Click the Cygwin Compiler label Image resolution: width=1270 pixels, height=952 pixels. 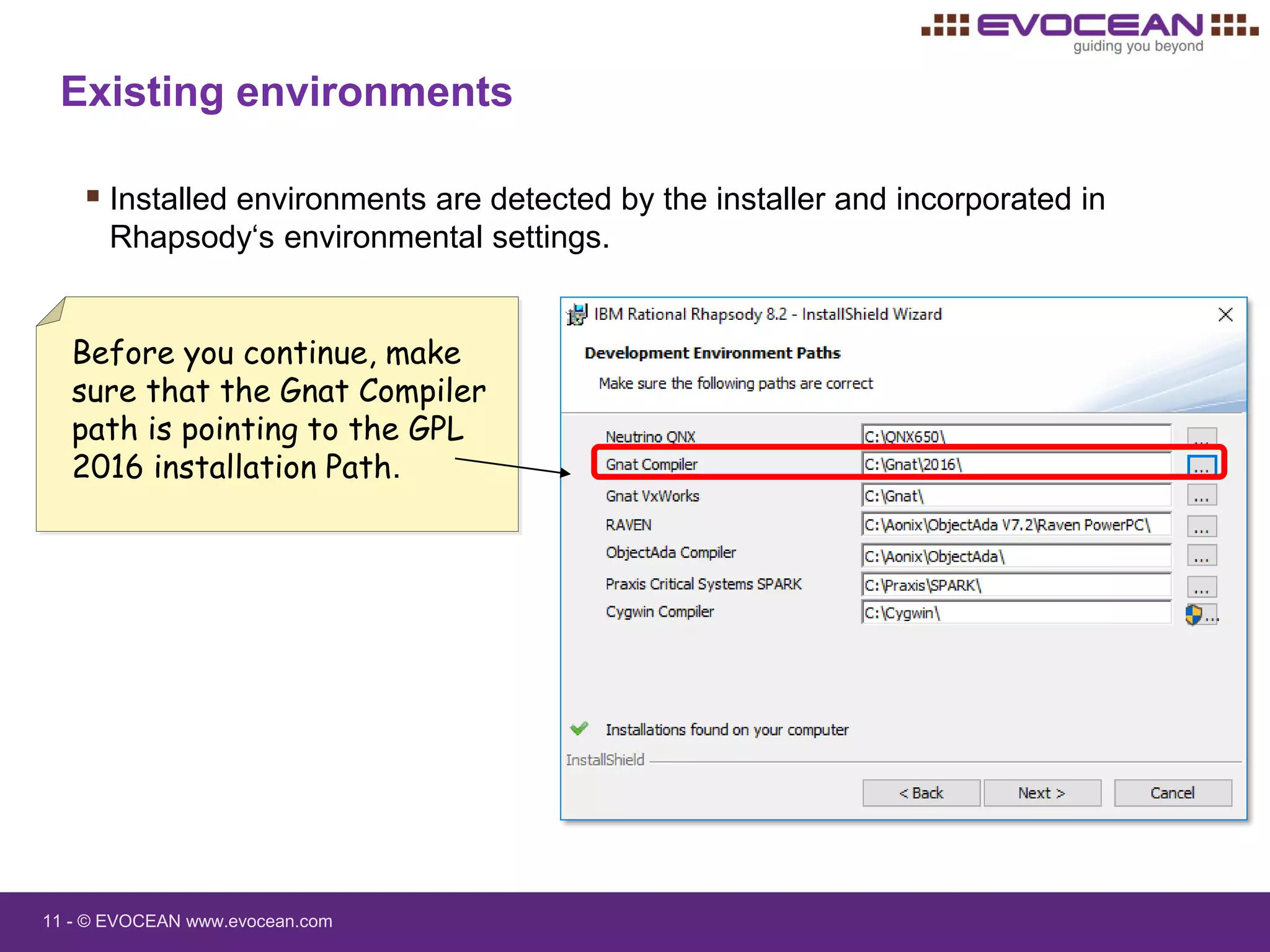(x=660, y=612)
